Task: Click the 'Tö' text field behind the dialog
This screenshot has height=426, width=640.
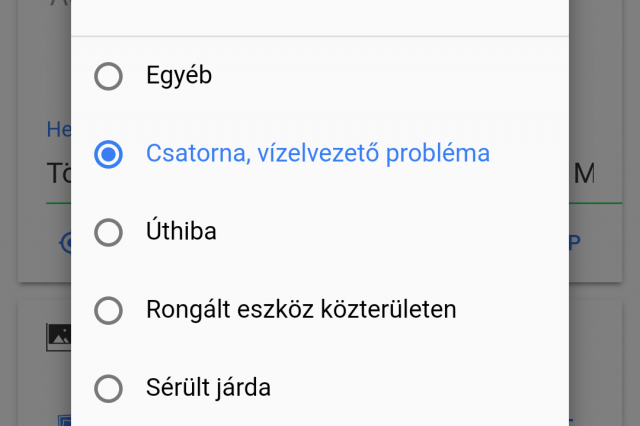Action: pyautogui.click(x=59, y=173)
